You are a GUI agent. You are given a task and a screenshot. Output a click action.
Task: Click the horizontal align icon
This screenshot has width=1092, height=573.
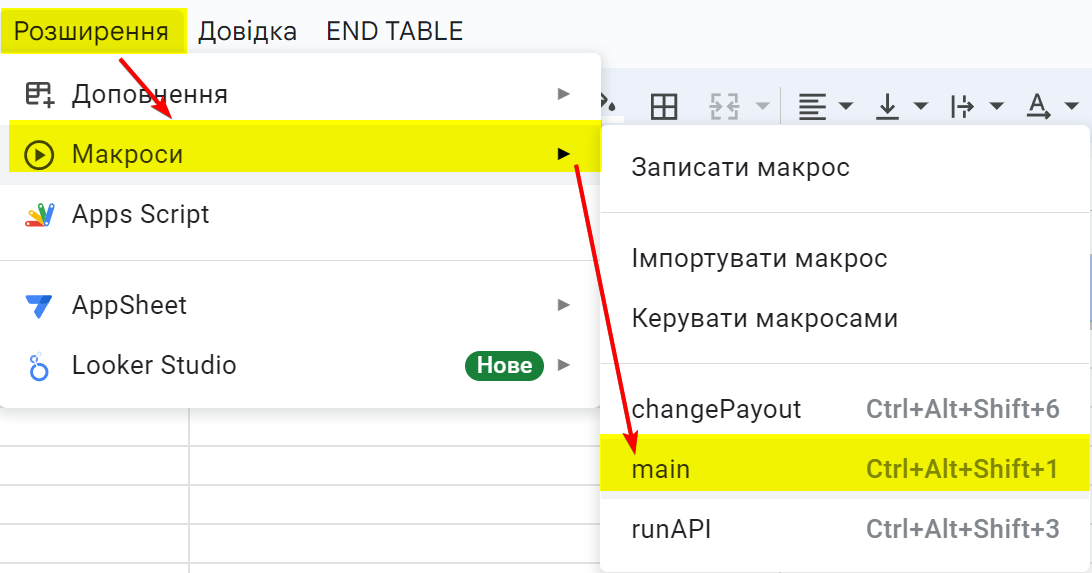[812, 107]
